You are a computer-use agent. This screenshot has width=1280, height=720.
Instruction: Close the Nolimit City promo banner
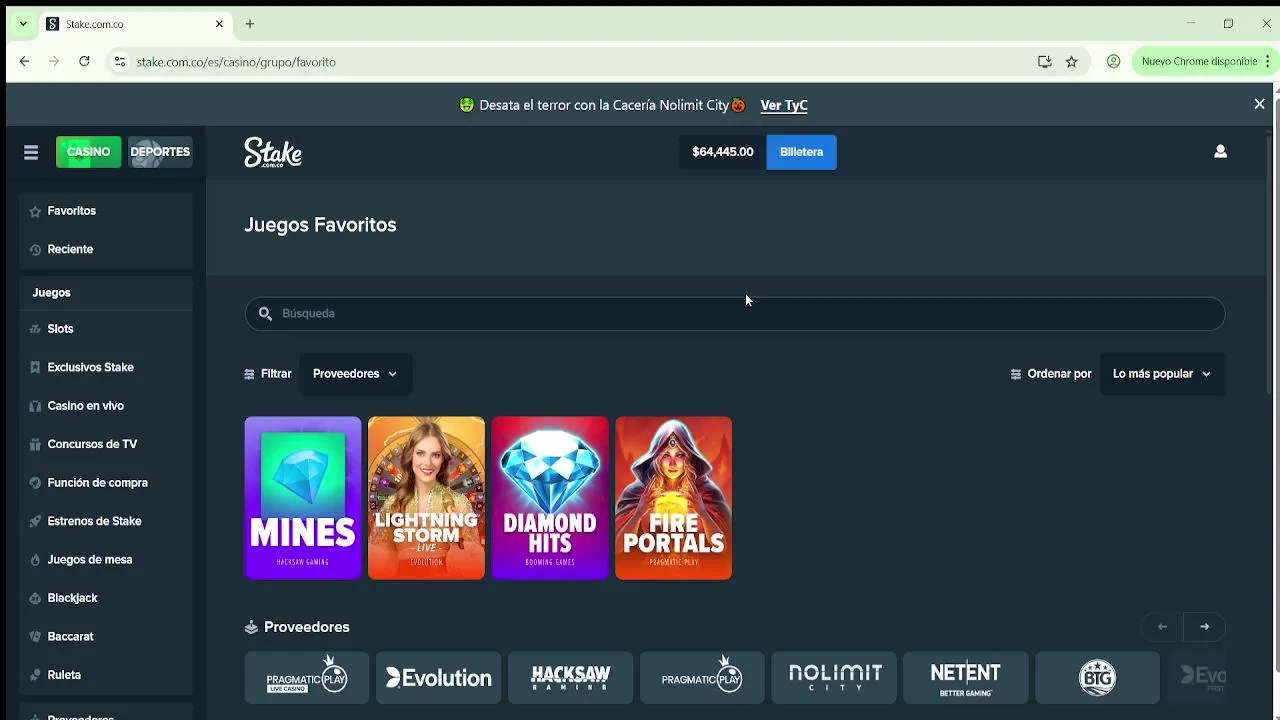(1259, 104)
